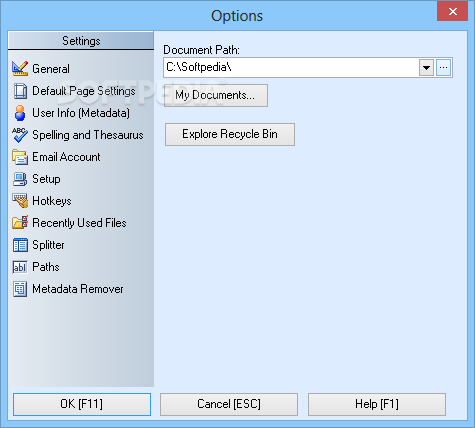Click the Paths 'abl' icon
475x428 pixels.
point(20,267)
